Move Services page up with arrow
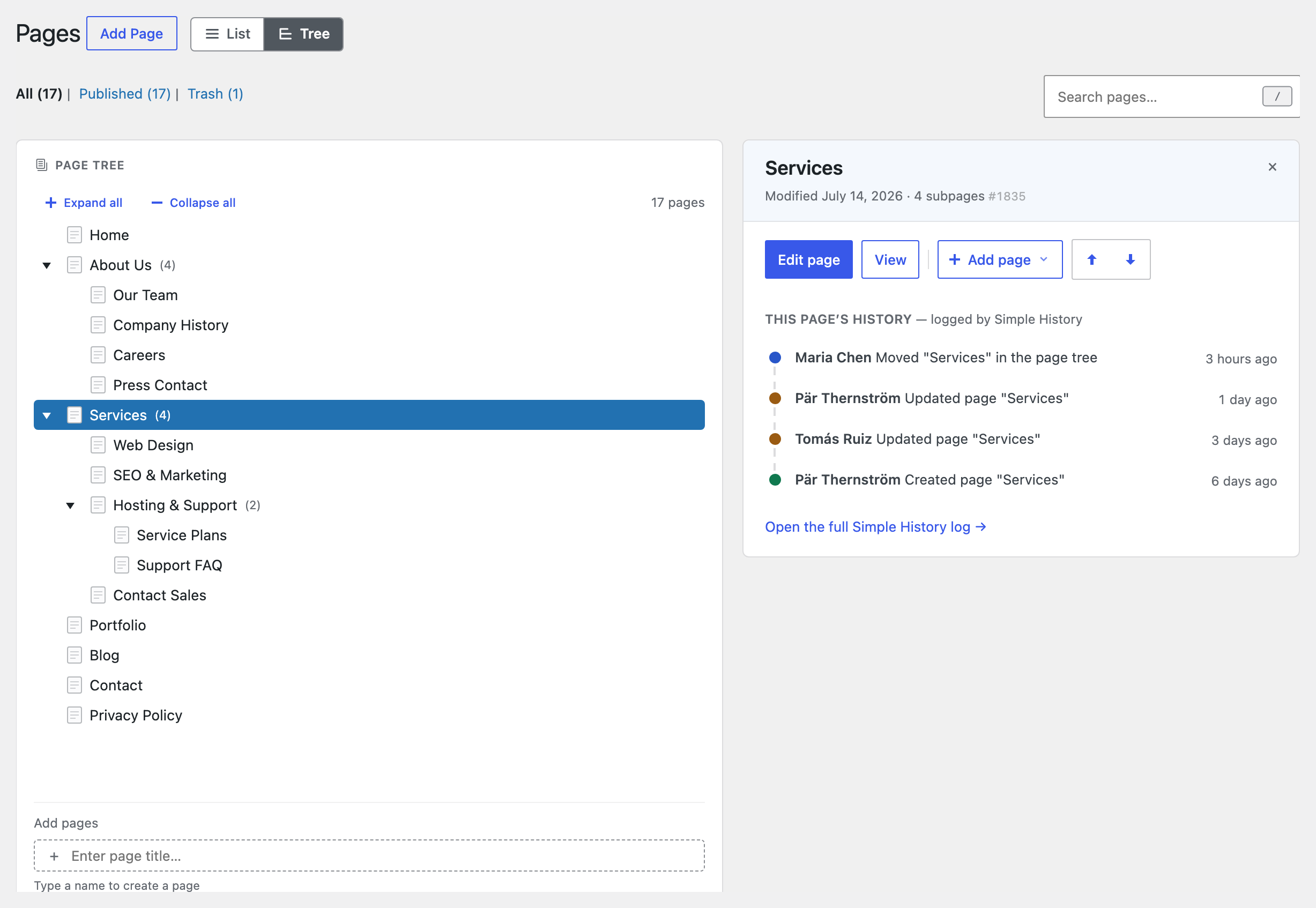This screenshot has height=908, width=1316. click(1092, 259)
